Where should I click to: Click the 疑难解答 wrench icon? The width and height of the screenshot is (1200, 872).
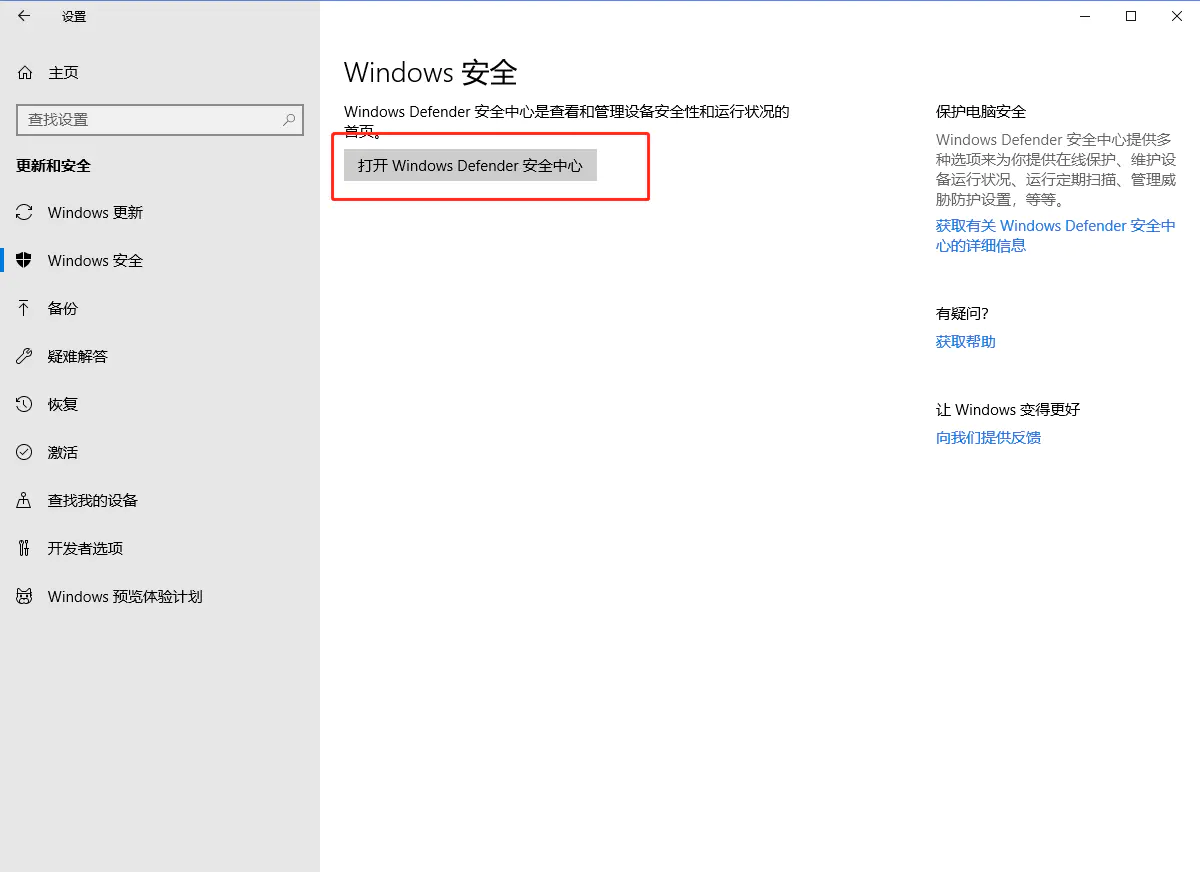(24, 357)
